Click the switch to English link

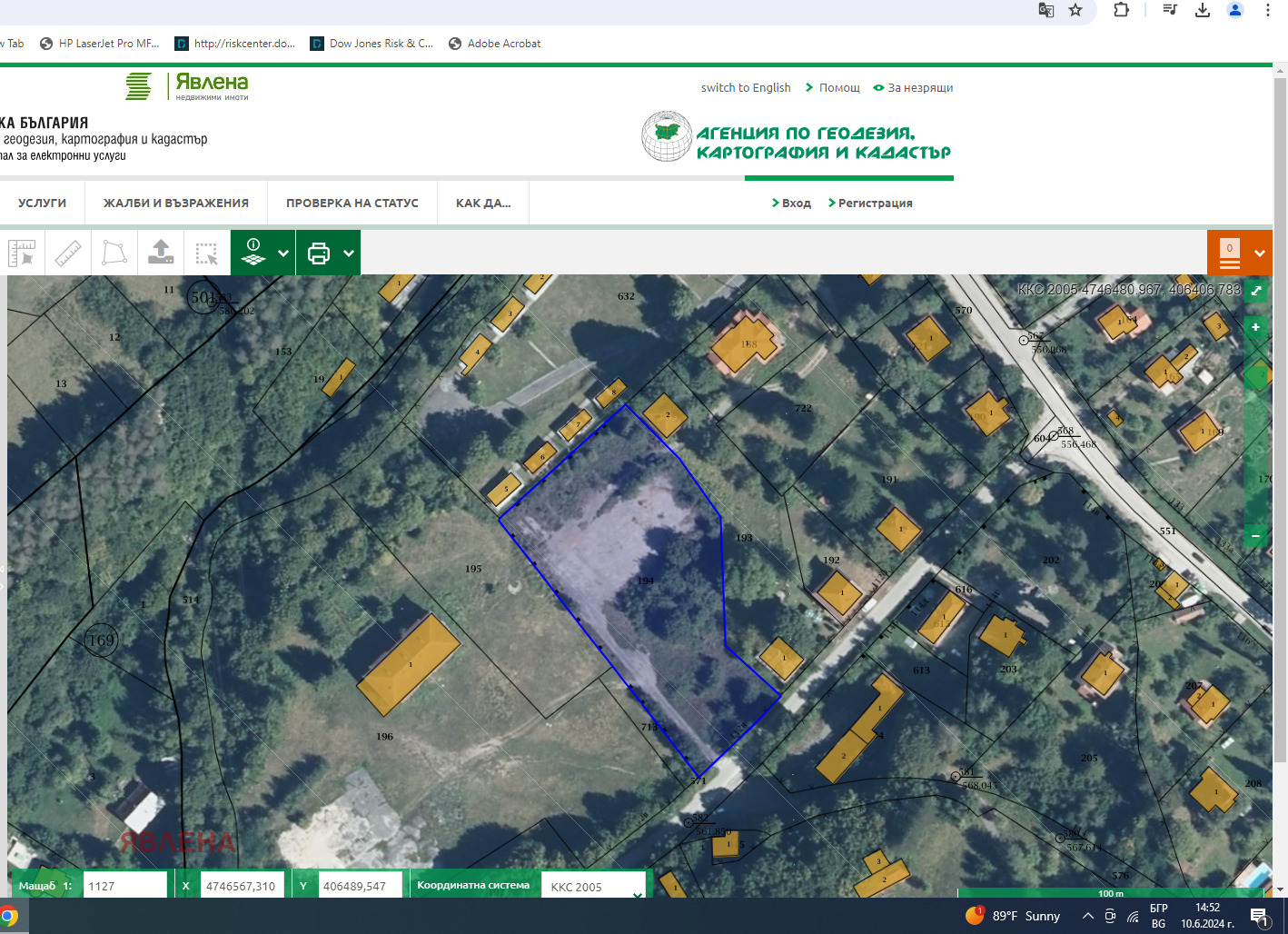click(745, 88)
